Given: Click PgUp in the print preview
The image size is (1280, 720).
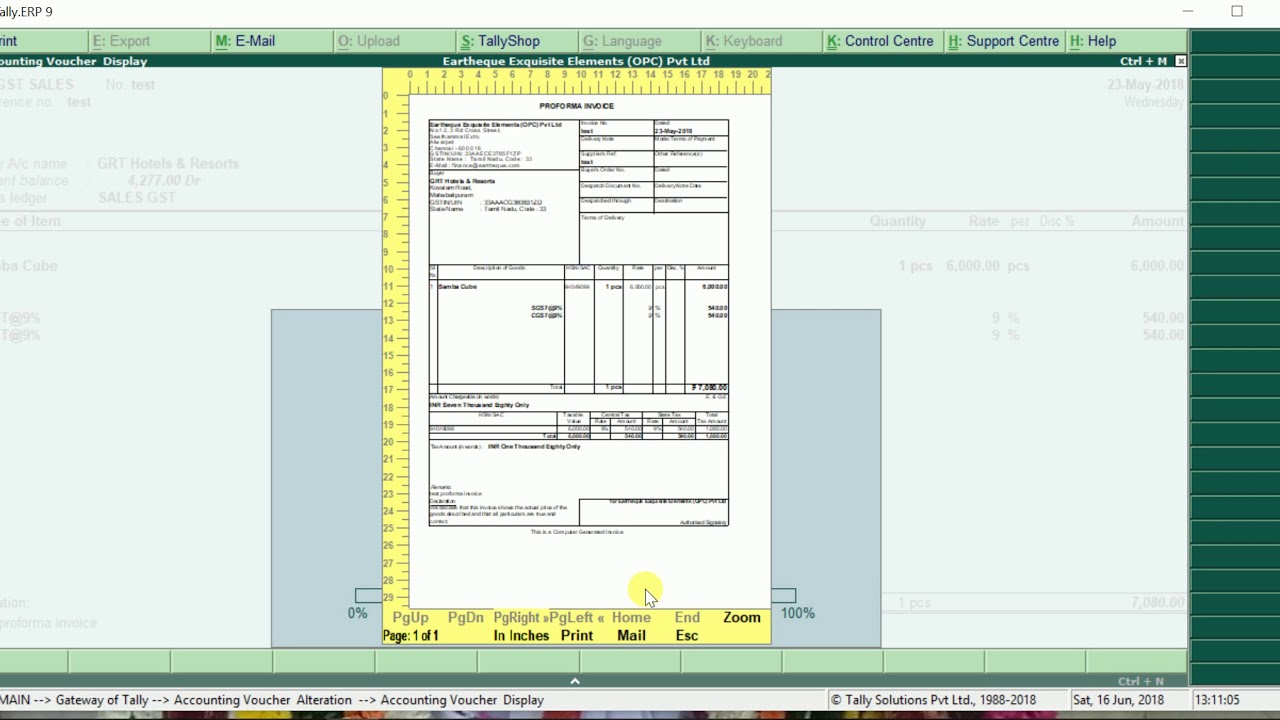Looking at the screenshot, I should [410, 617].
